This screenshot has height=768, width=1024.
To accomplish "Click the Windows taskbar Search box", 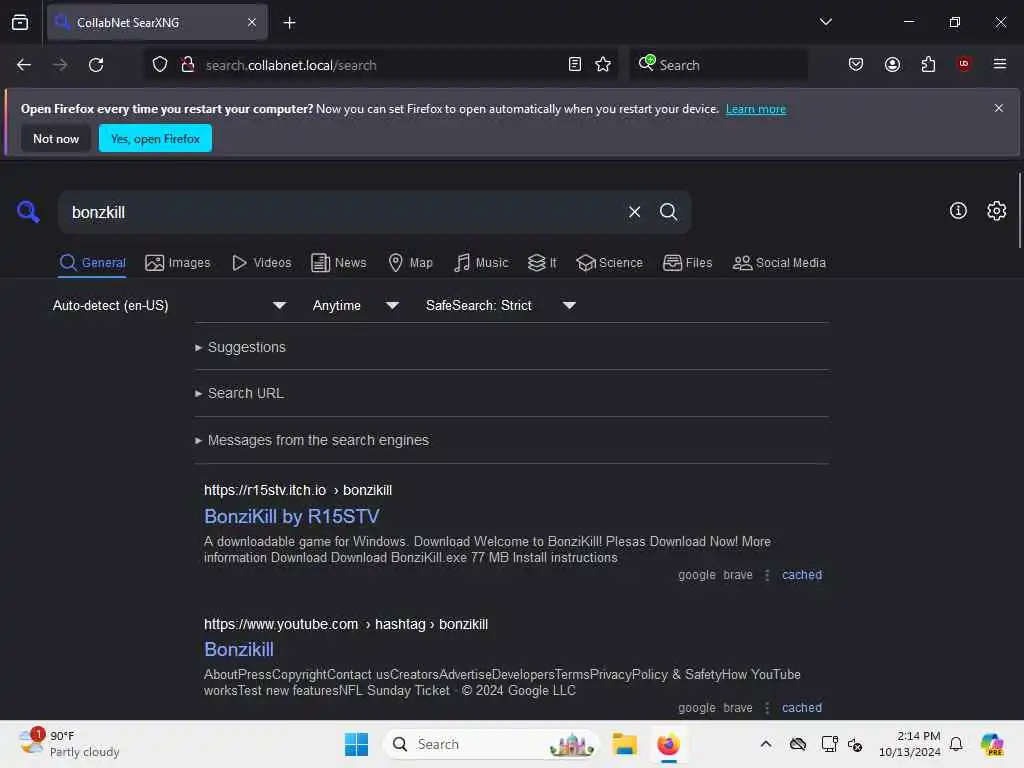I will [491, 744].
